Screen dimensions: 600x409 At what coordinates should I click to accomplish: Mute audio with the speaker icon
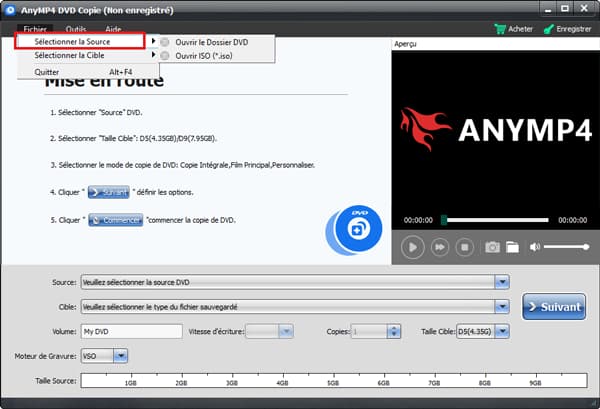[535, 247]
